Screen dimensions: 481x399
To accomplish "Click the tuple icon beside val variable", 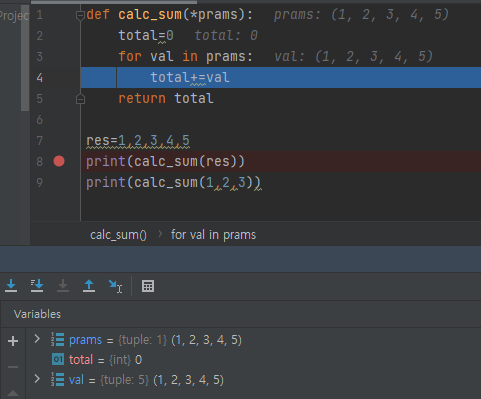I will (58, 379).
